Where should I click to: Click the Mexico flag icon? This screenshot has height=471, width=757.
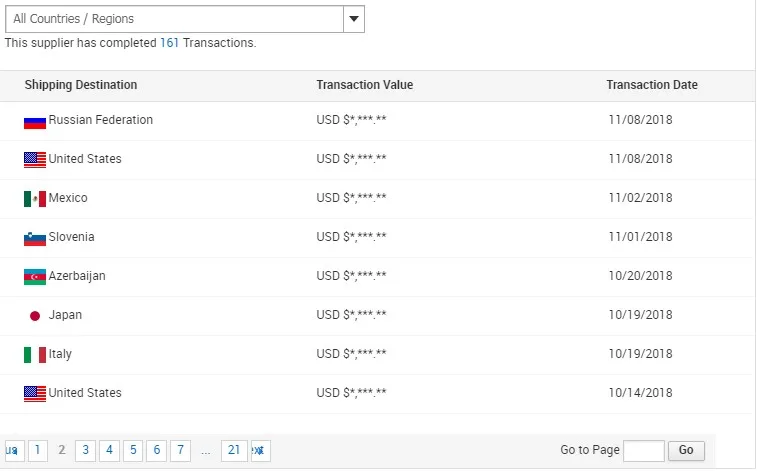tap(35, 199)
